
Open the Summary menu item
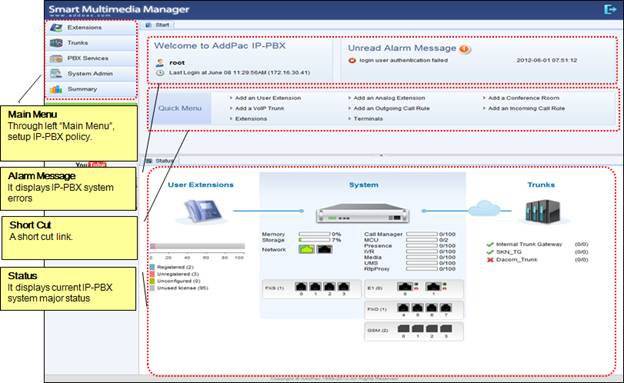coord(92,89)
